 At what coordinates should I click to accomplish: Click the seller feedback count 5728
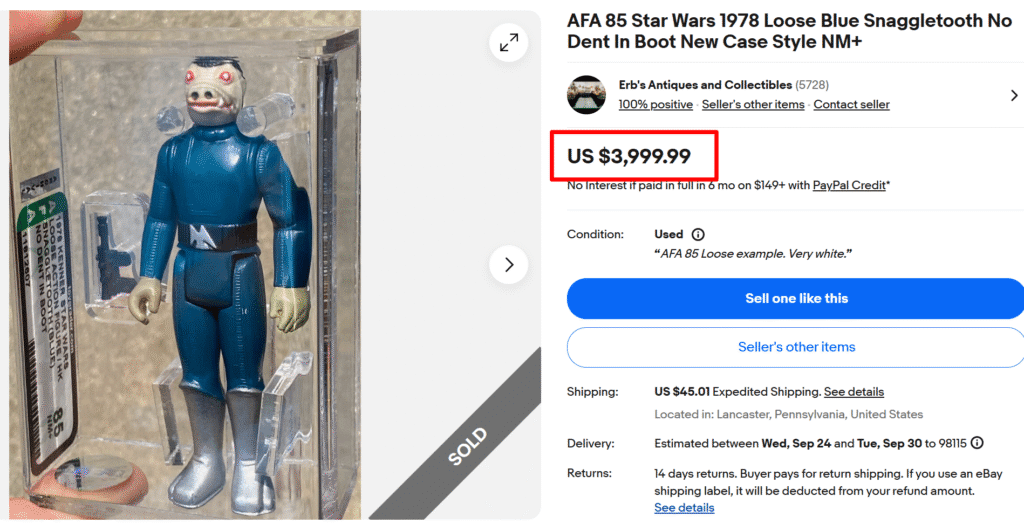point(812,85)
